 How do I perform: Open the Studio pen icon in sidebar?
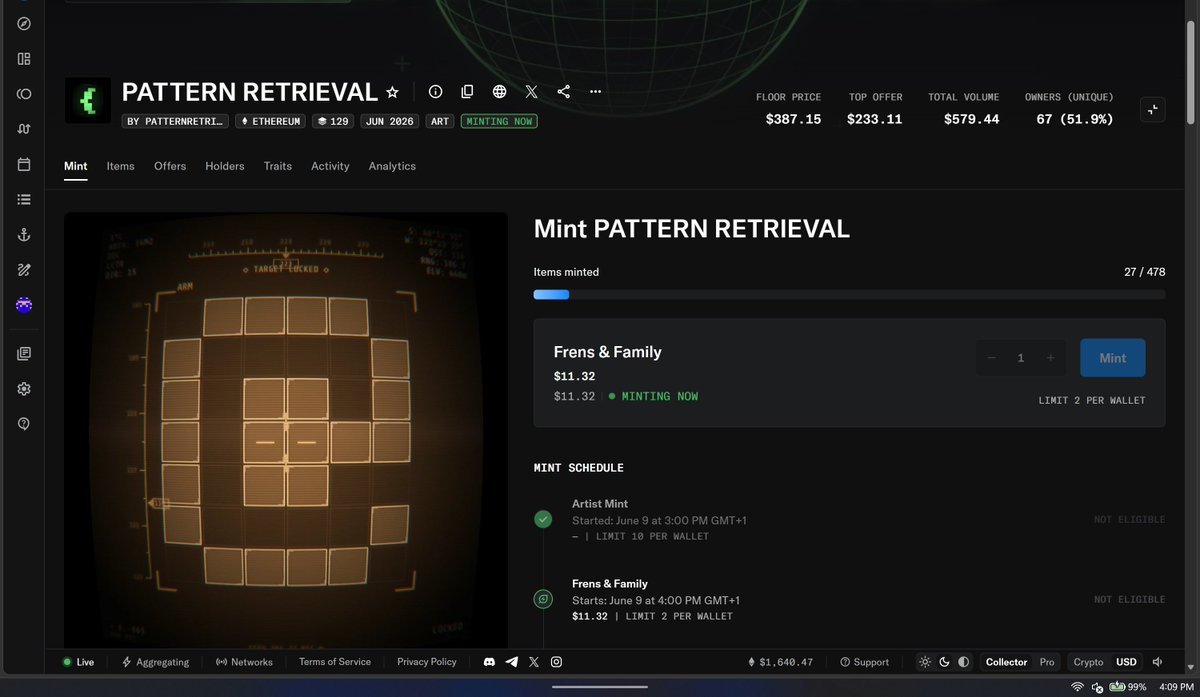click(24, 269)
